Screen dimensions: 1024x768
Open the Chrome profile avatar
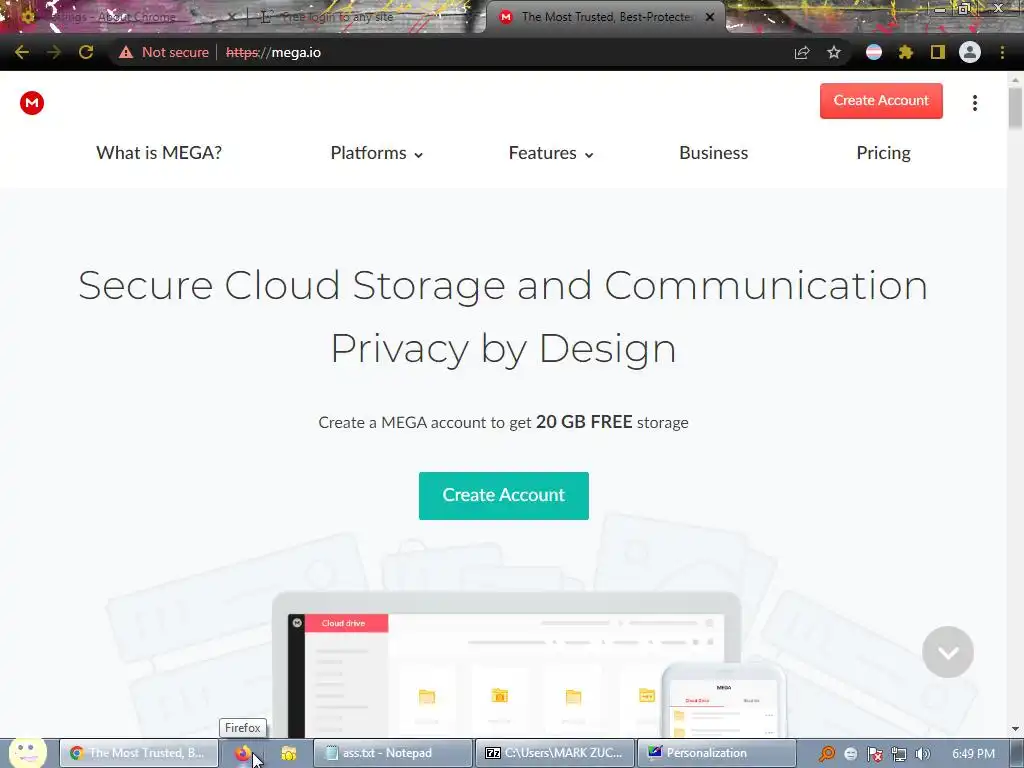970,52
